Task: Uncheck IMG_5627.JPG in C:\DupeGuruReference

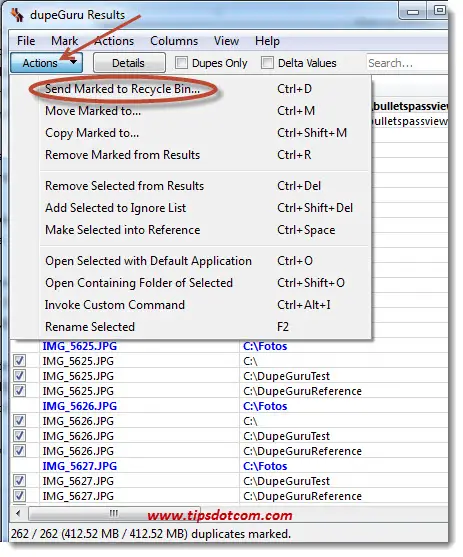Action: click(20, 496)
